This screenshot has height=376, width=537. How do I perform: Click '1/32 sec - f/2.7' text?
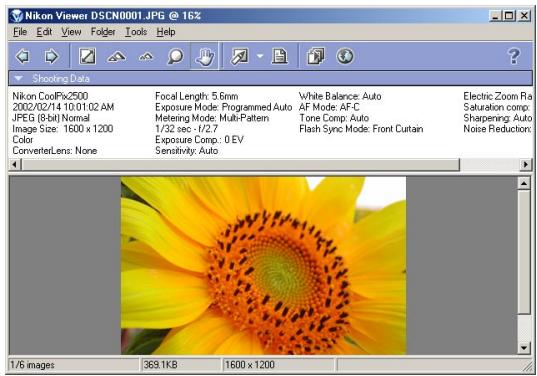186,129
